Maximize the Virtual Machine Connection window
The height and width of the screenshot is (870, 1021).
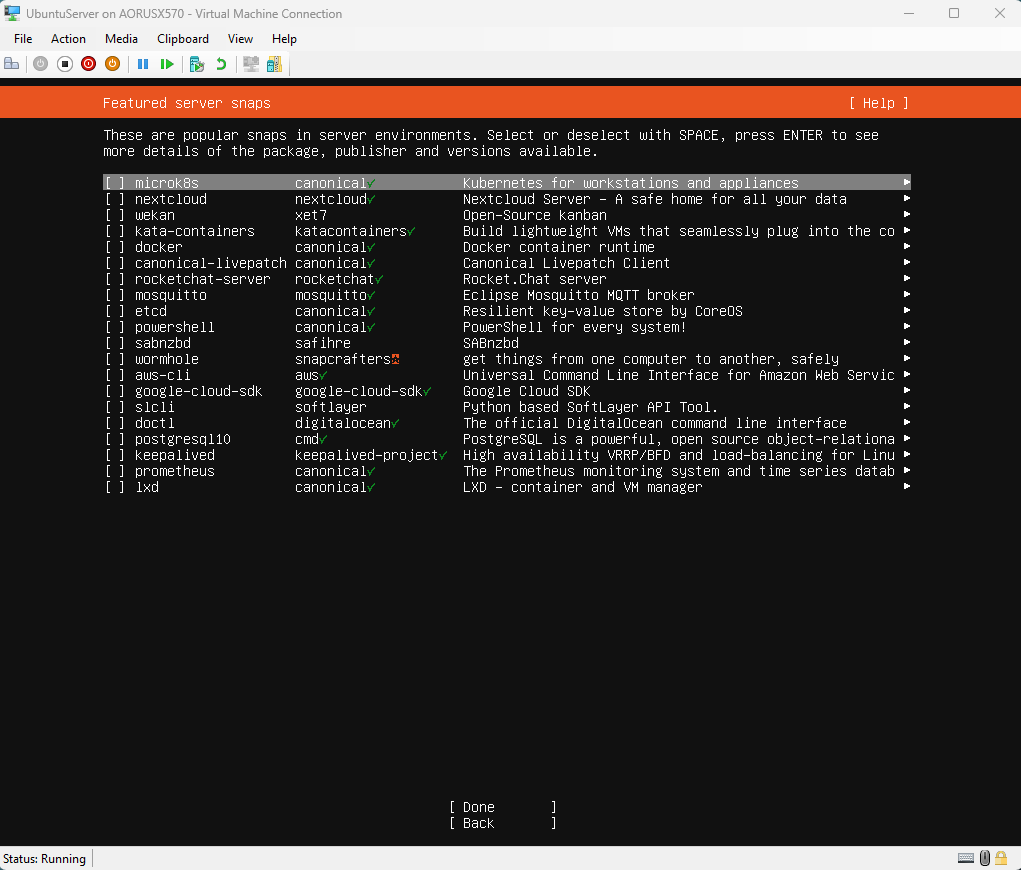[x=954, y=13]
